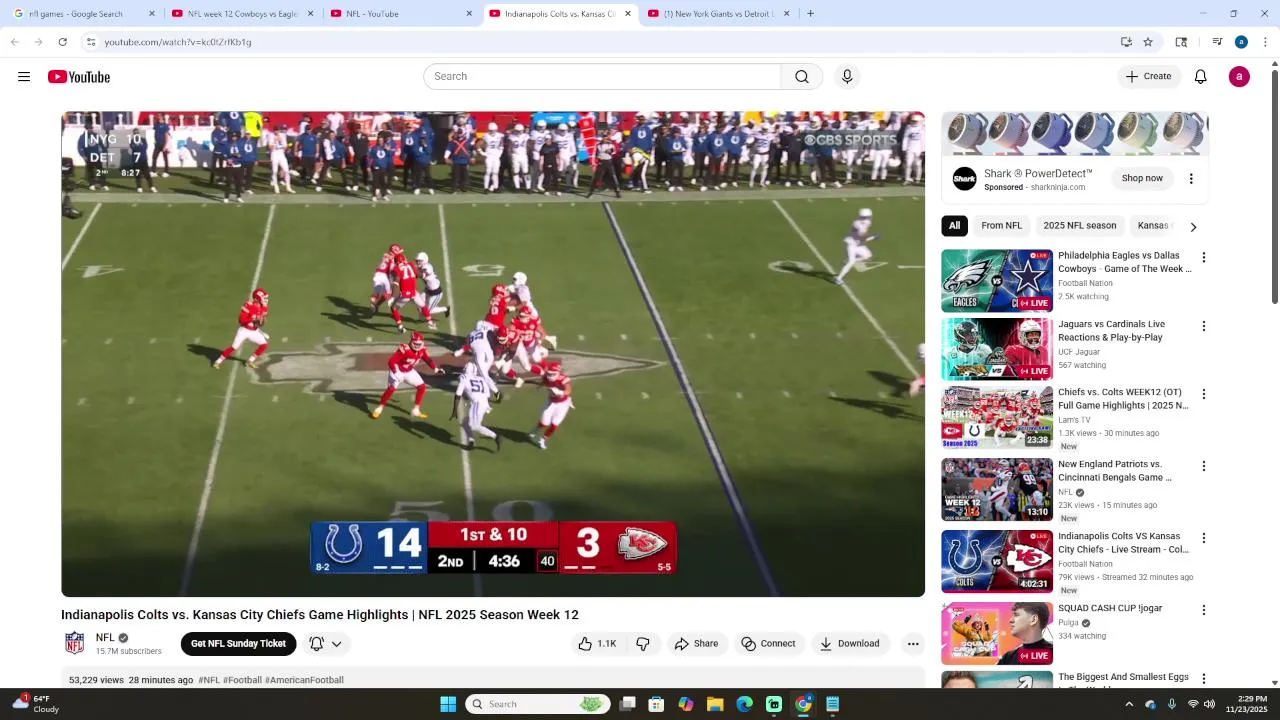Image resolution: width=1280 pixels, height=720 pixels.
Task: Click the YouTube search field
Action: [x=602, y=77]
